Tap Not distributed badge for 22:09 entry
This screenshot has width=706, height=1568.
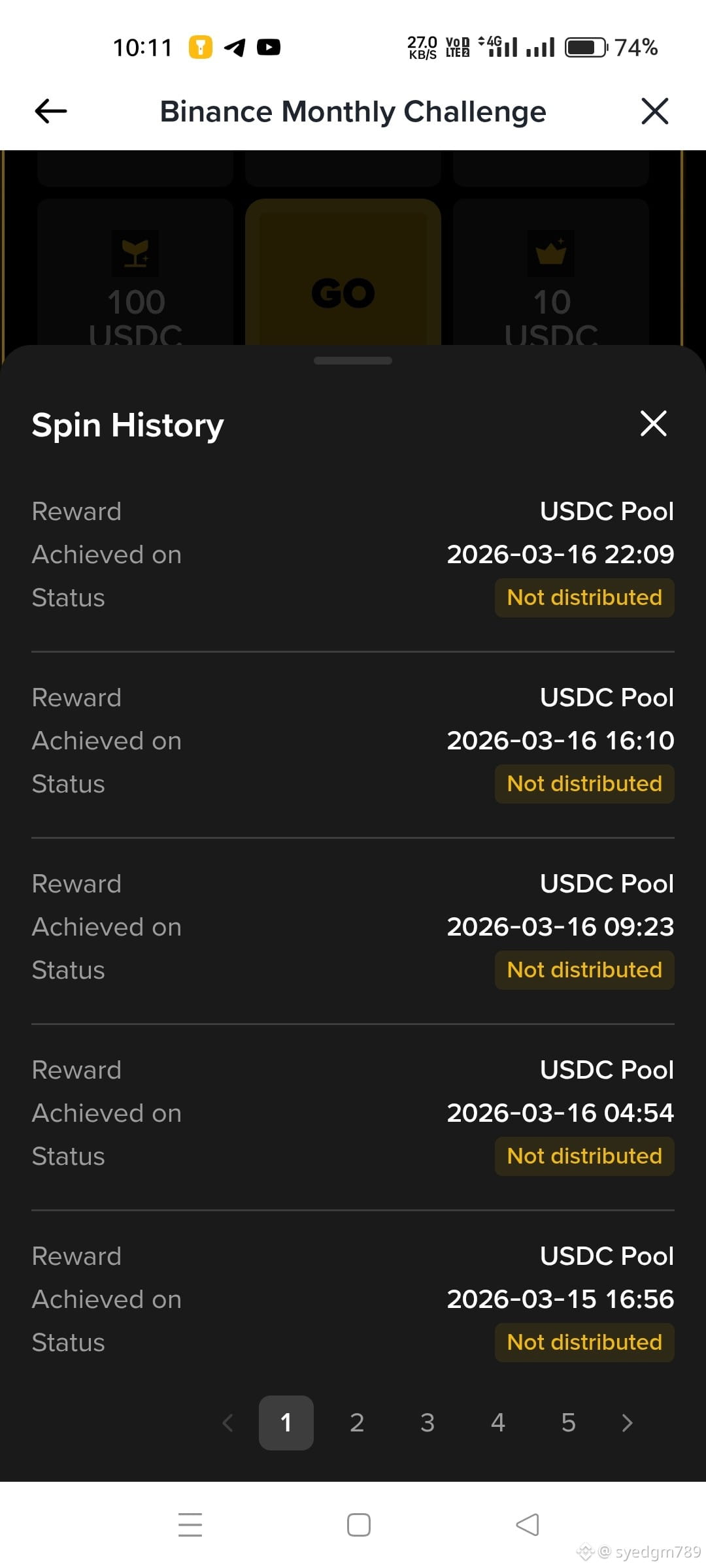(584, 598)
